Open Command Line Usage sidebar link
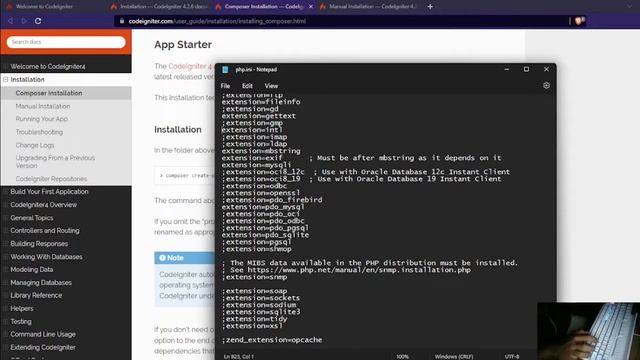Image resolution: width=640 pixels, height=360 pixels. coord(43,334)
